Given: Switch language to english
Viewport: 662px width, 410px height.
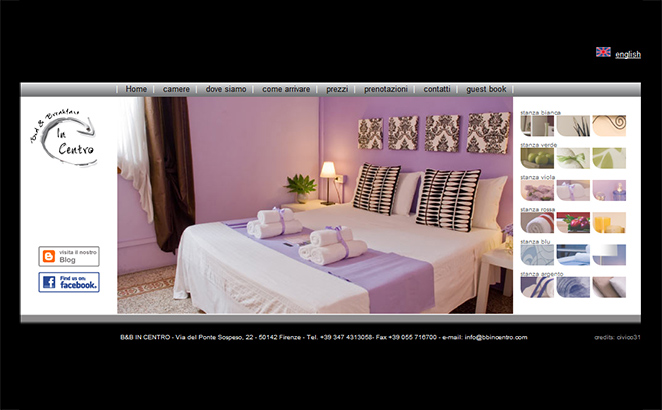Looking at the screenshot, I should (x=628, y=54).
